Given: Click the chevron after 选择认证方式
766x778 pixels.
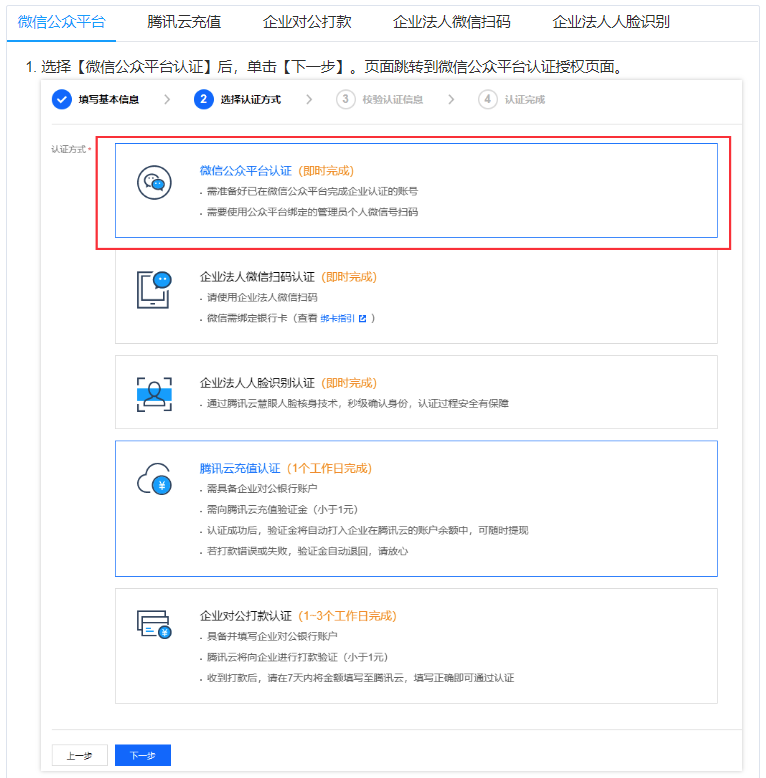Looking at the screenshot, I should click(x=309, y=100).
